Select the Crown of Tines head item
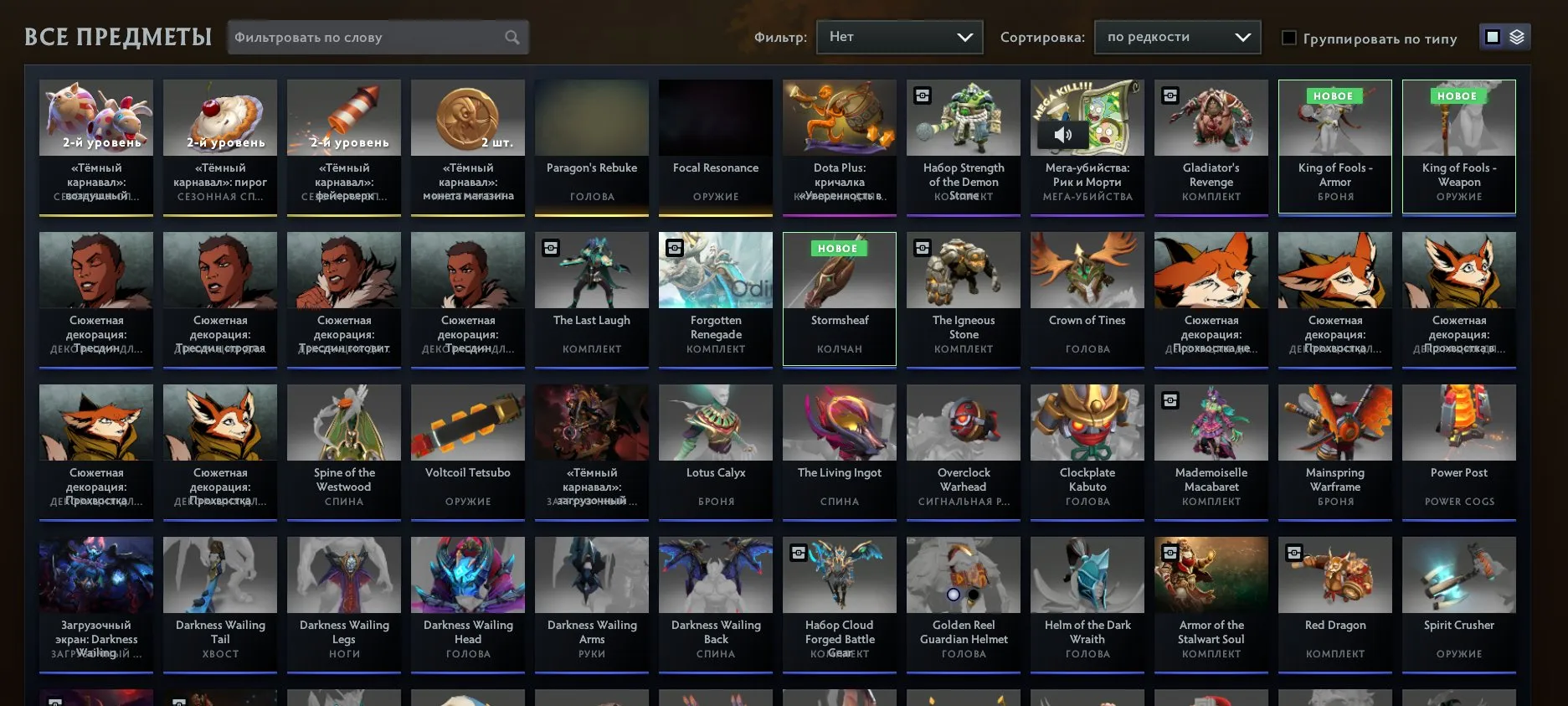 point(1087,299)
